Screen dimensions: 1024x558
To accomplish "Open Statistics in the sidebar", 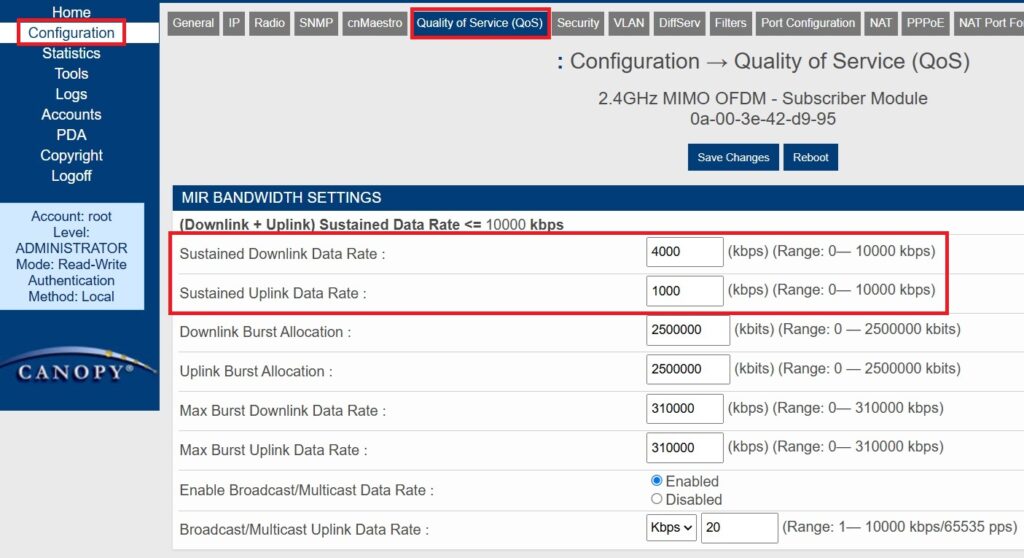I will (71, 53).
